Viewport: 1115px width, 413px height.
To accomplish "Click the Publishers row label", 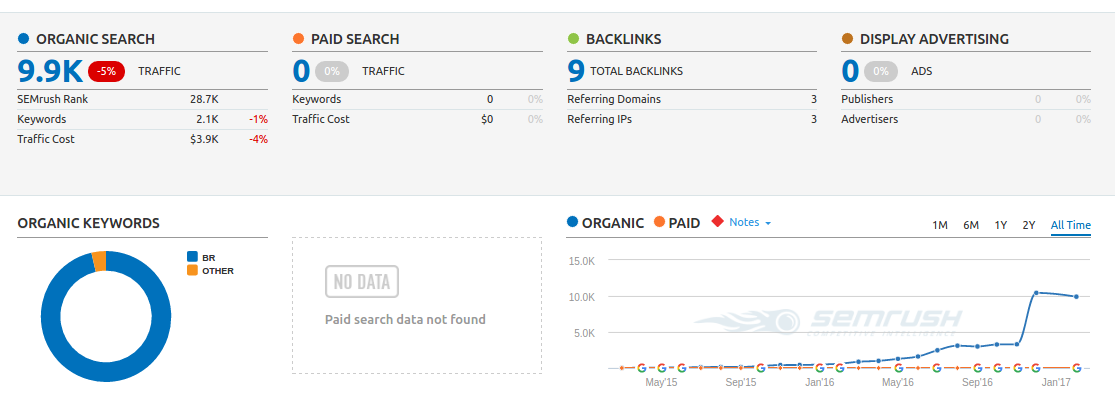I will click(x=867, y=100).
